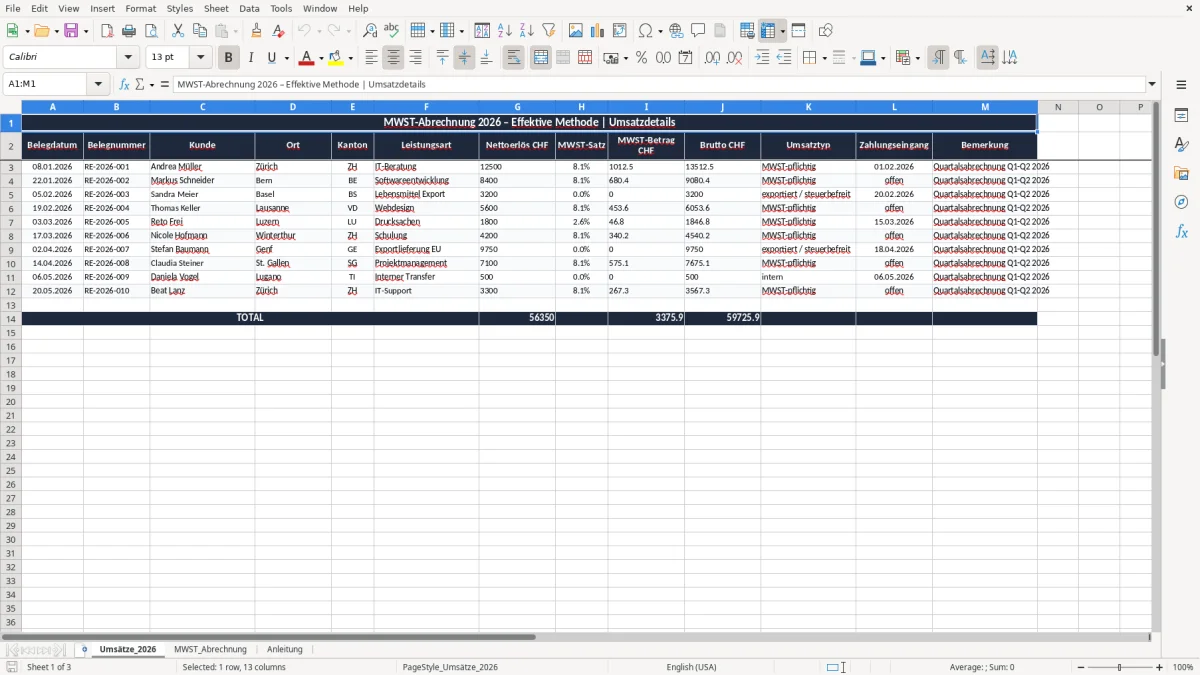This screenshot has height=675, width=1200.
Task: Toggle Wrap Text button
Action: pyautogui.click(x=513, y=58)
